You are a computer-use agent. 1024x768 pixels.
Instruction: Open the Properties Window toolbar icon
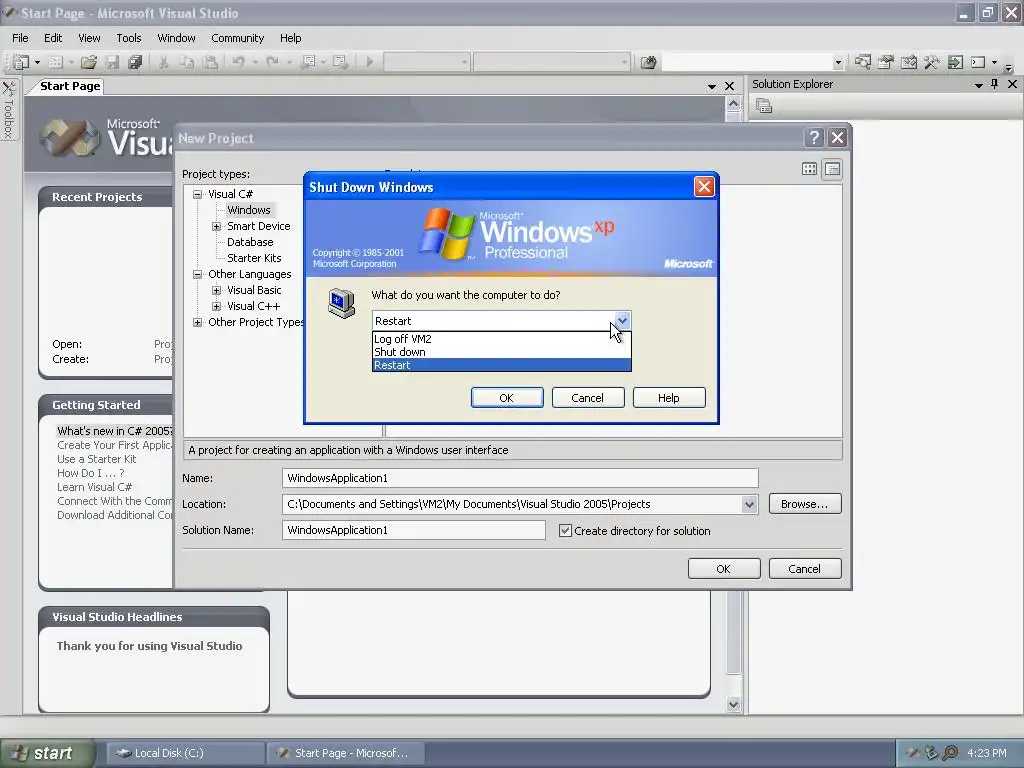pos(886,62)
